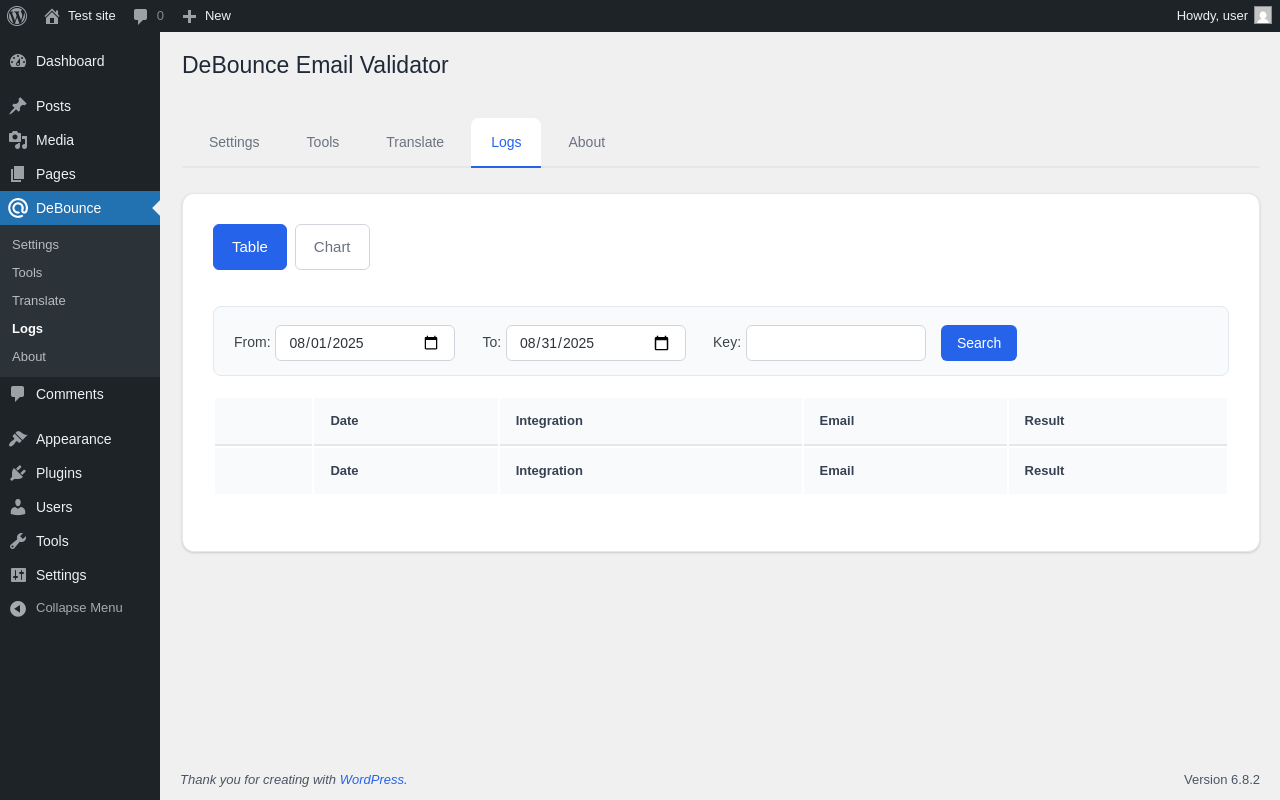This screenshot has width=1280, height=800.
Task: Click the From date field
Action: (x=365, y=343)
